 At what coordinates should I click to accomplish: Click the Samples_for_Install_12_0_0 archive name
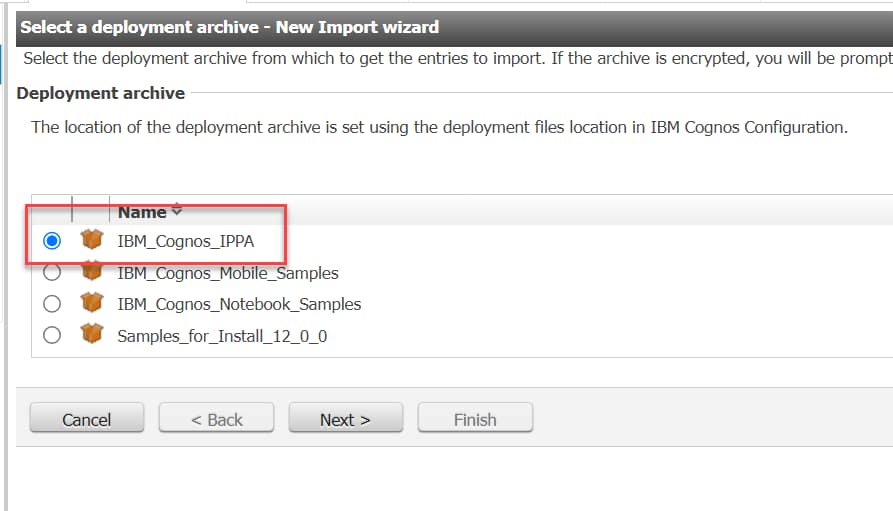tap(222, 336)
